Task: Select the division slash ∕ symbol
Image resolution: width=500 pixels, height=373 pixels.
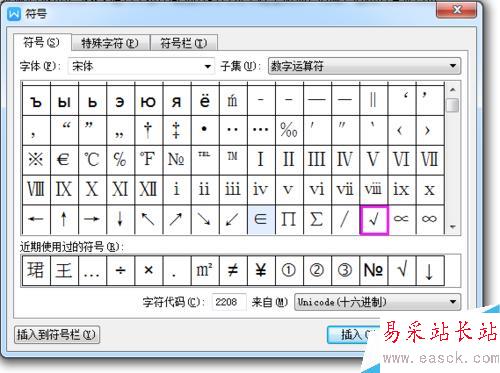Action: click(346, 220)
